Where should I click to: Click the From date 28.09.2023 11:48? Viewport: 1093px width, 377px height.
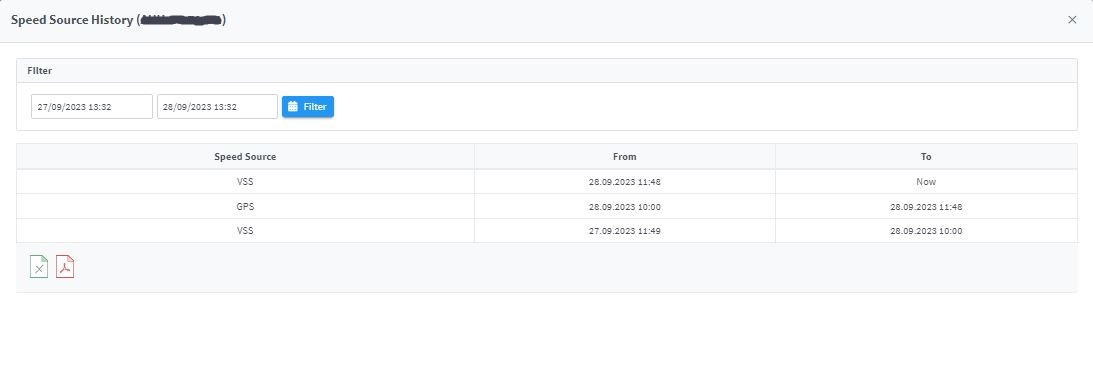point(625,181)
